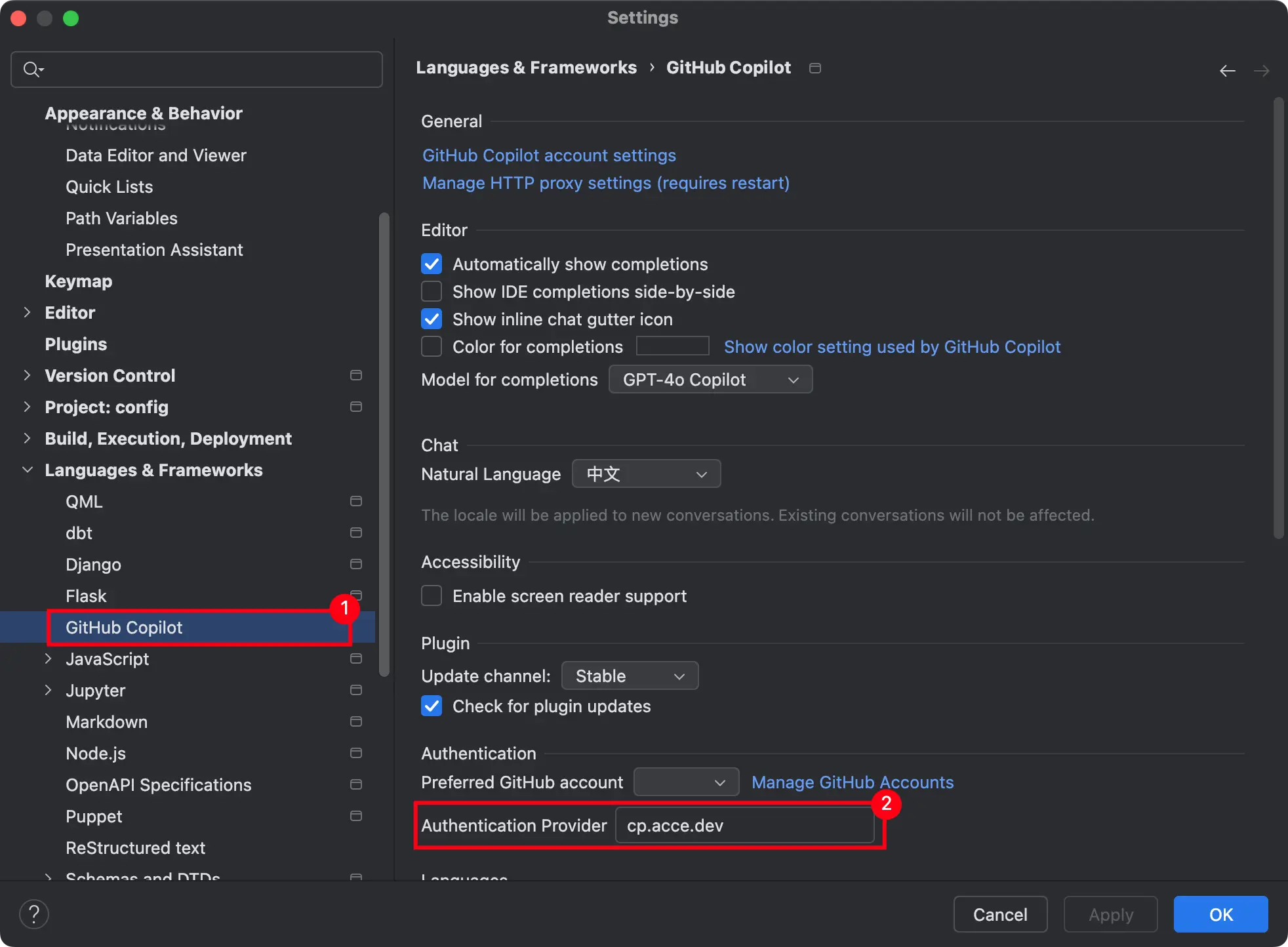Open help with the question mark icon
Image resolution: width=1288 pixels, height=947 pixels.
point(34,914)
